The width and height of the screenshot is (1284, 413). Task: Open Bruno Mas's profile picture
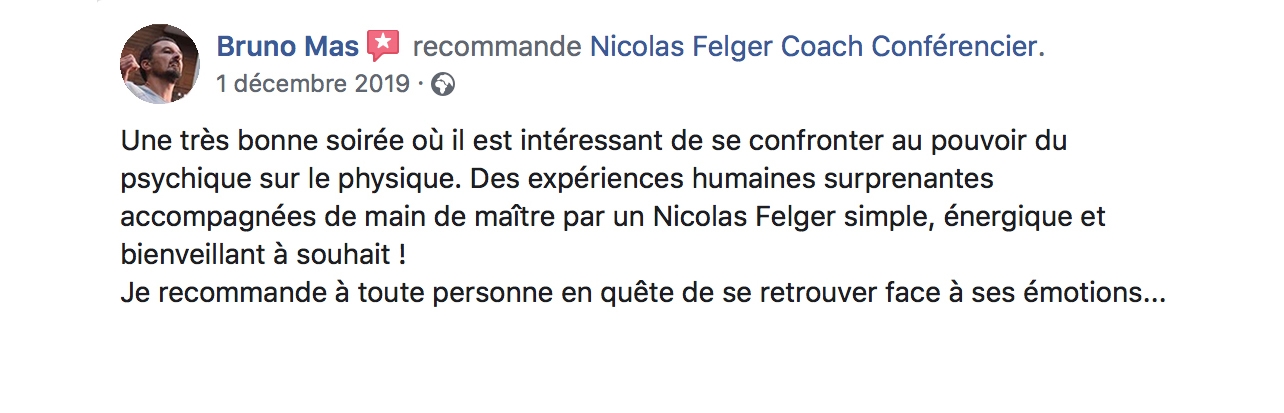[160, 64]
